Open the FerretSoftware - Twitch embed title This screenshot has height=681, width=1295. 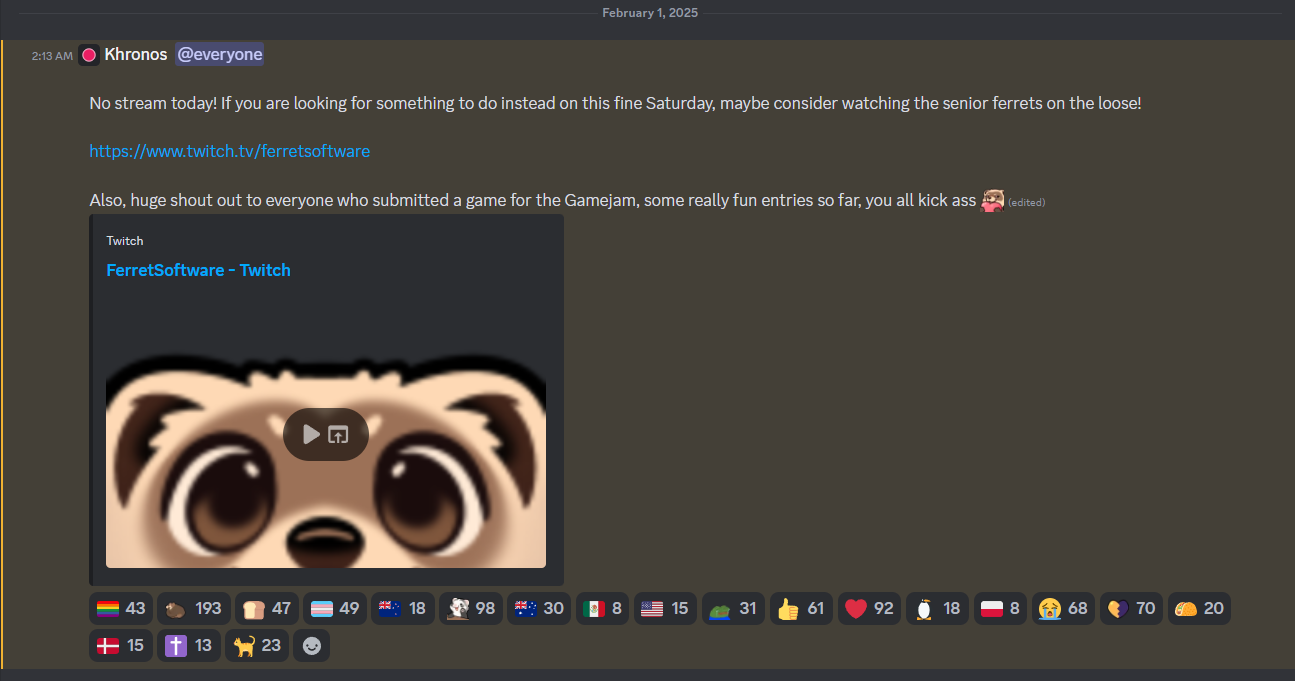[198, 270]
